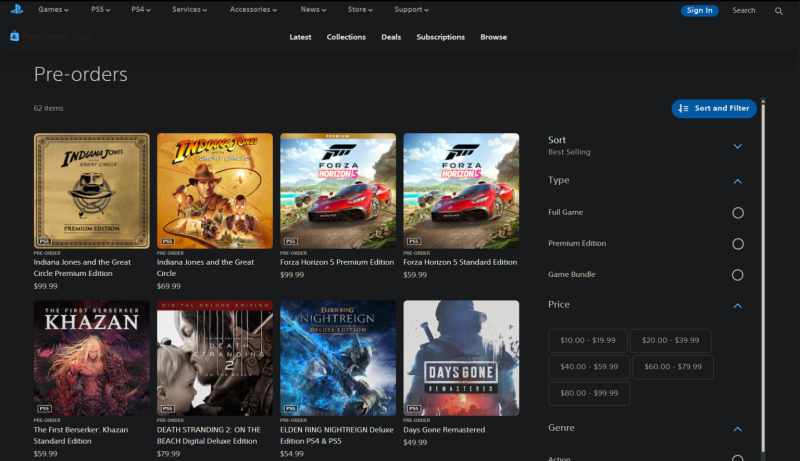Go to the Collections tab
The image size is (800, 461).
point(346,37)
